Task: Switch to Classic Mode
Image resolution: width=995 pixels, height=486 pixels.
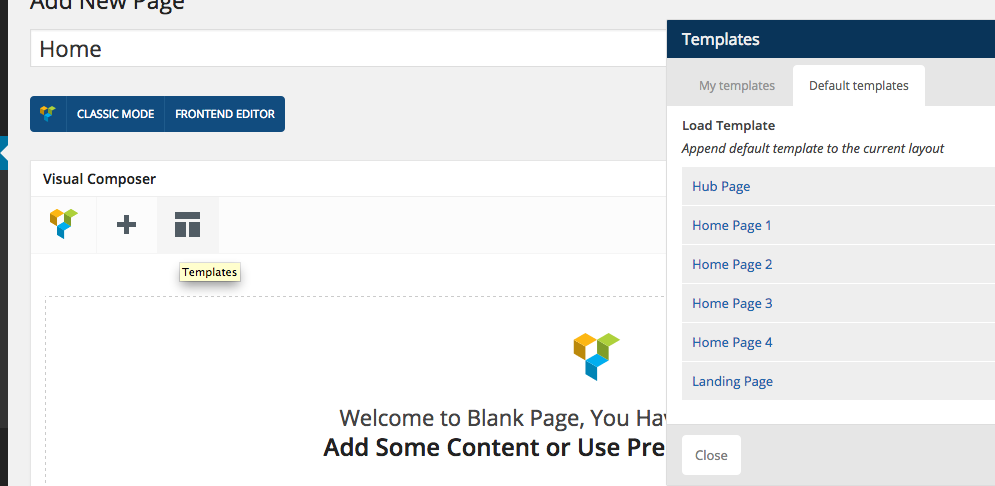Action: pos(115,114)
